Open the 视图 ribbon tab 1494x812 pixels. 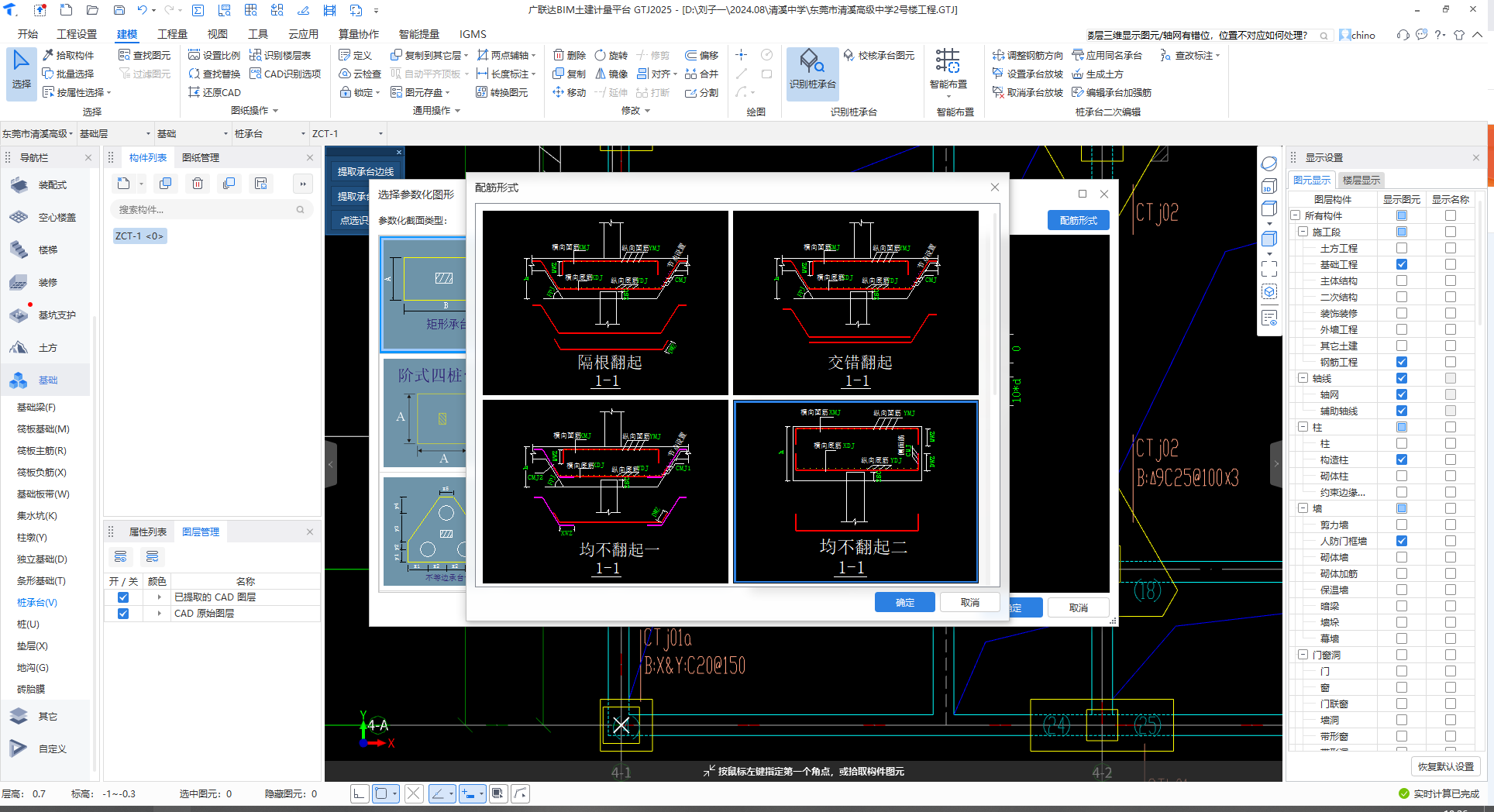pos(217,34)
